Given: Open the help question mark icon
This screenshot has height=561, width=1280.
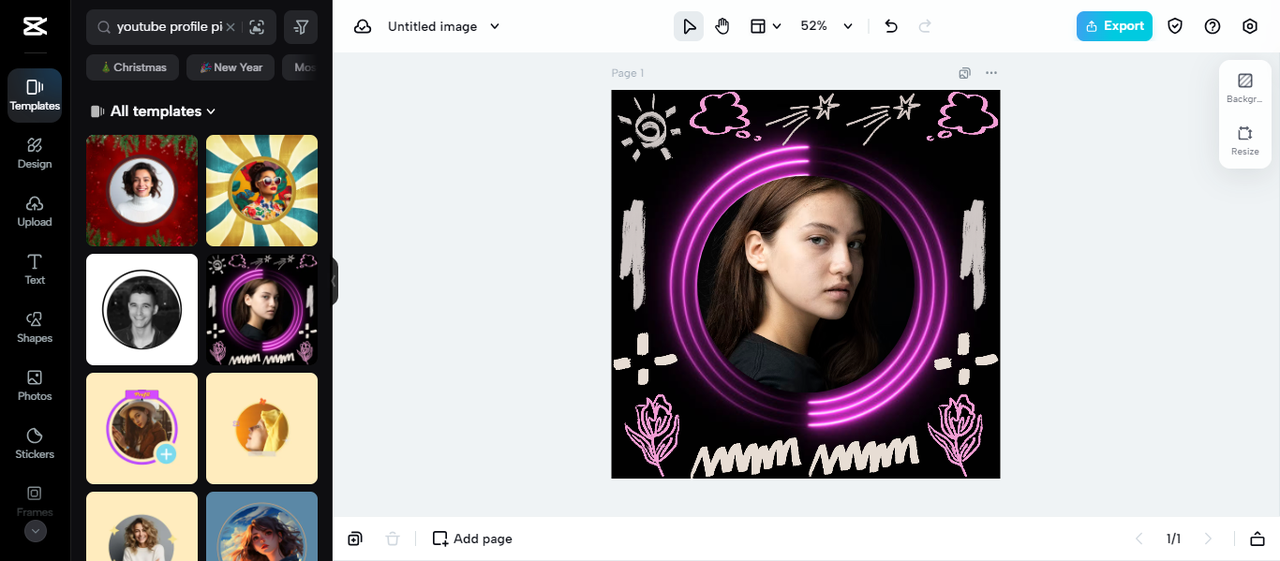Looking at the screenshot, I should click(1212, 27).
